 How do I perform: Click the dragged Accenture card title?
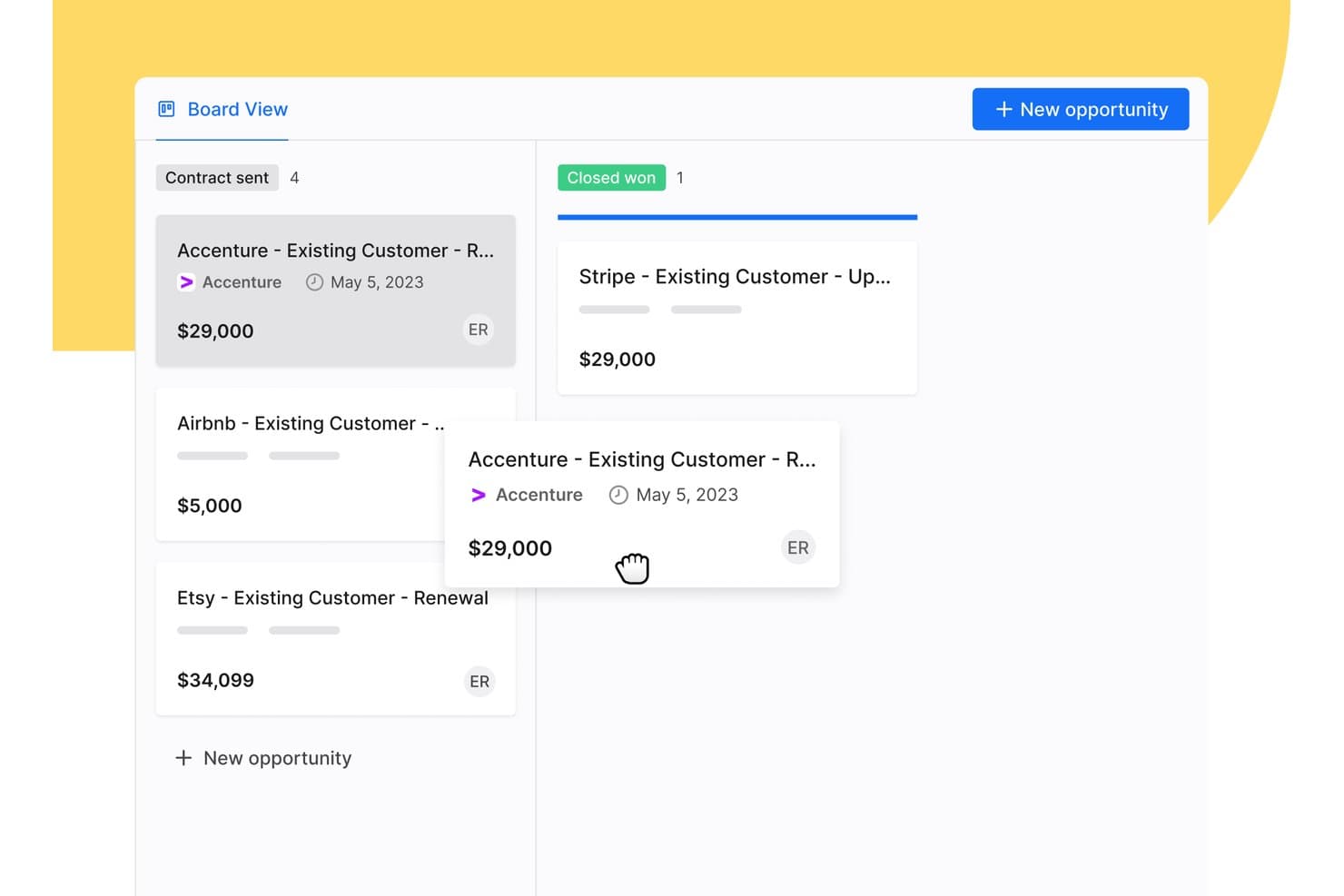[x=642, y=459]
